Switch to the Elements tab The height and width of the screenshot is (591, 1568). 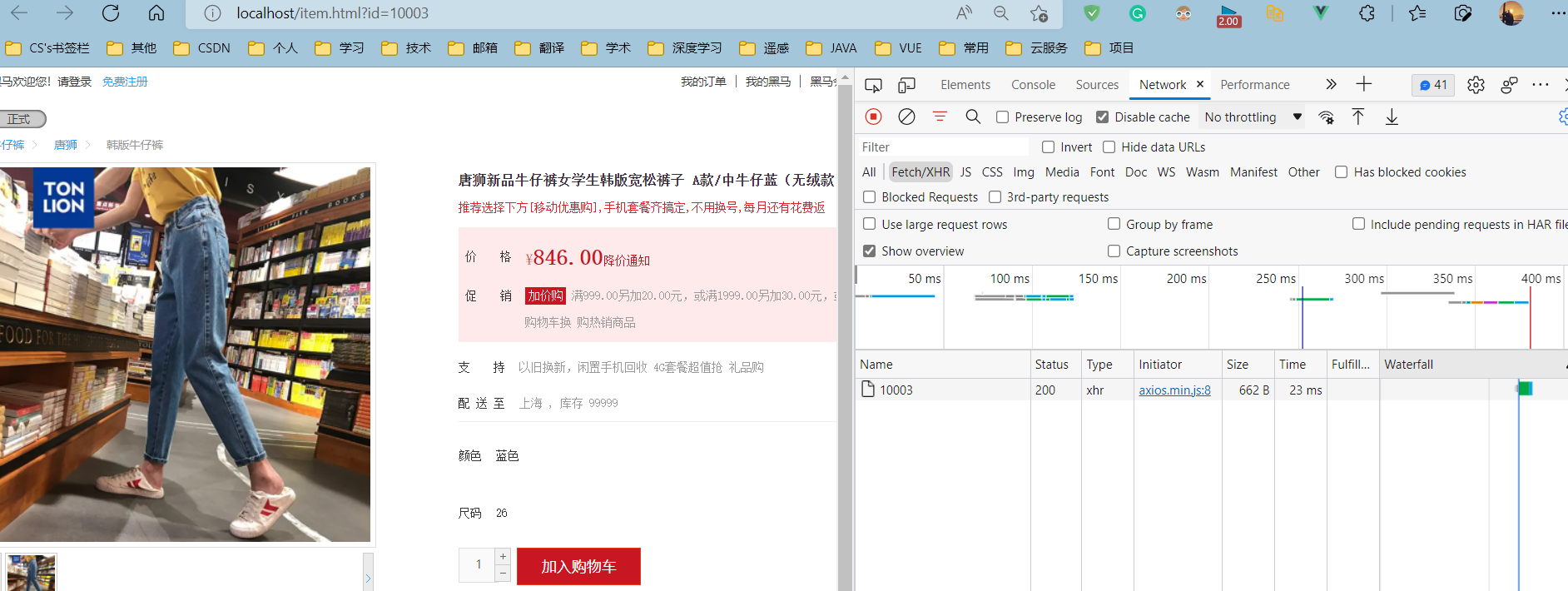coord(965,85)
